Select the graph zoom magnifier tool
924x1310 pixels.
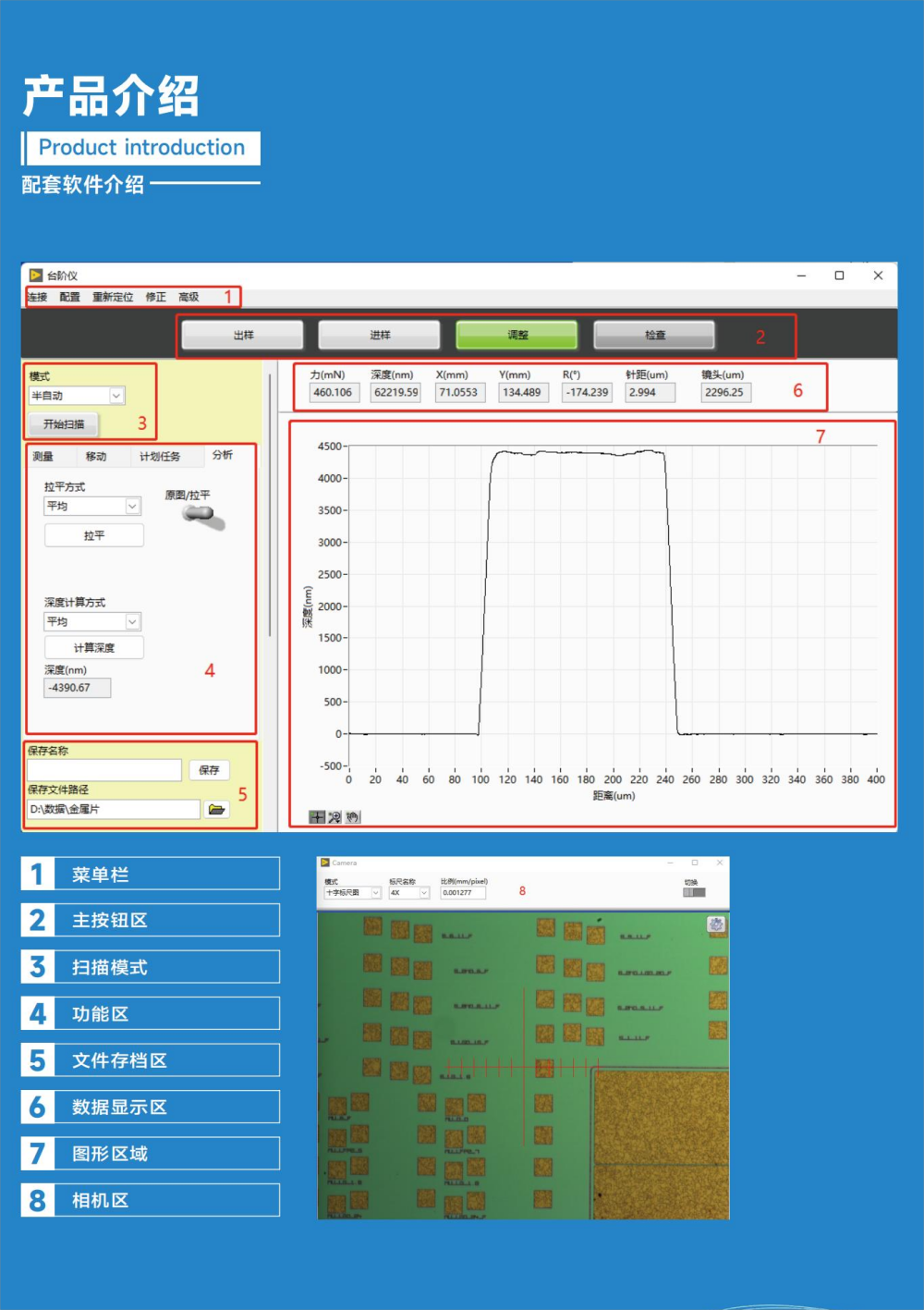(x=334, y=817)
